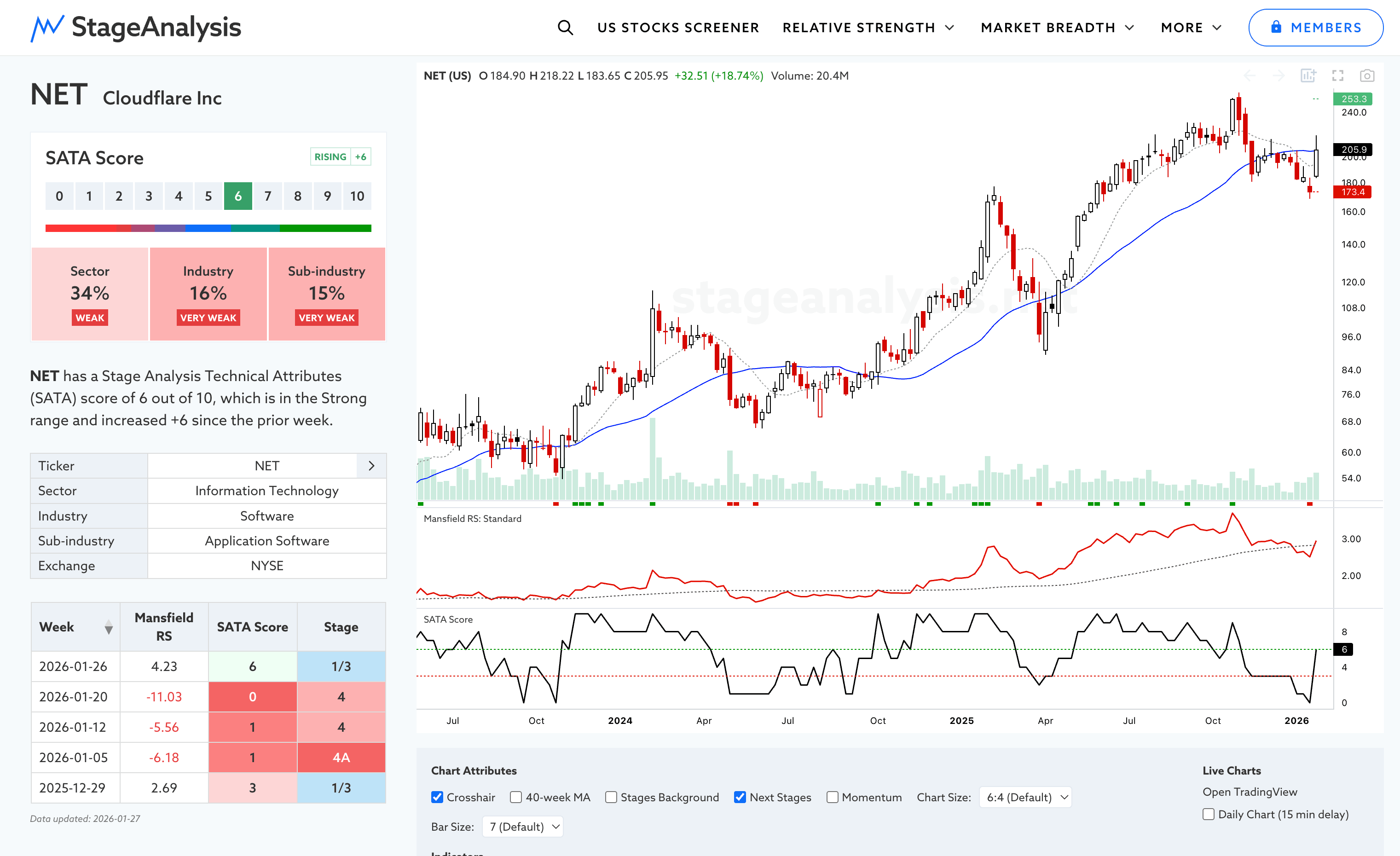Click SATA score box number 6
Viewport: 1400px width, 856px height.
coord(237,196)
